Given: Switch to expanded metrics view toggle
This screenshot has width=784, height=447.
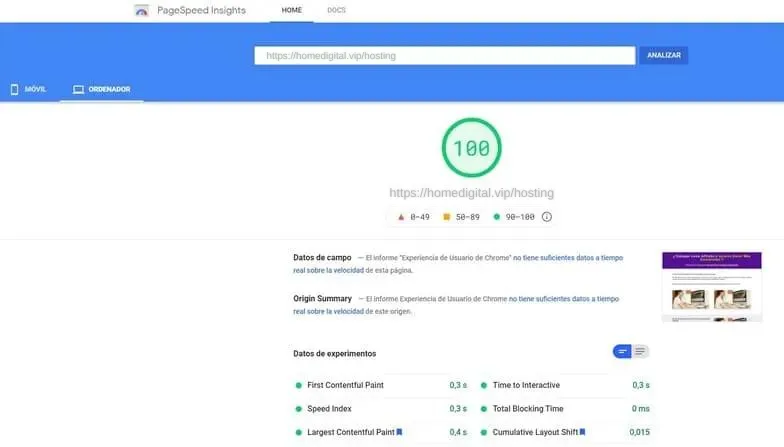Looking at the screenshot, I should (x=640, y=352).
